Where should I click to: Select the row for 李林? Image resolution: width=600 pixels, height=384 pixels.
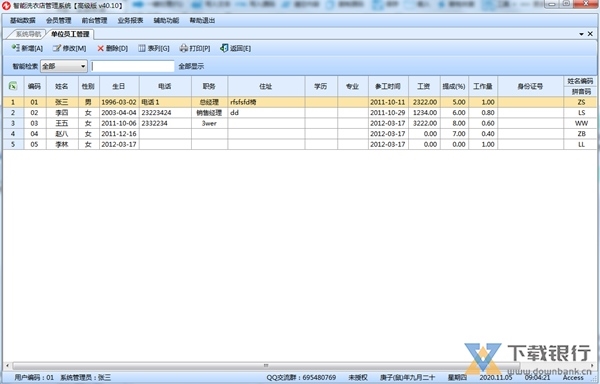[x=300, y=145]
